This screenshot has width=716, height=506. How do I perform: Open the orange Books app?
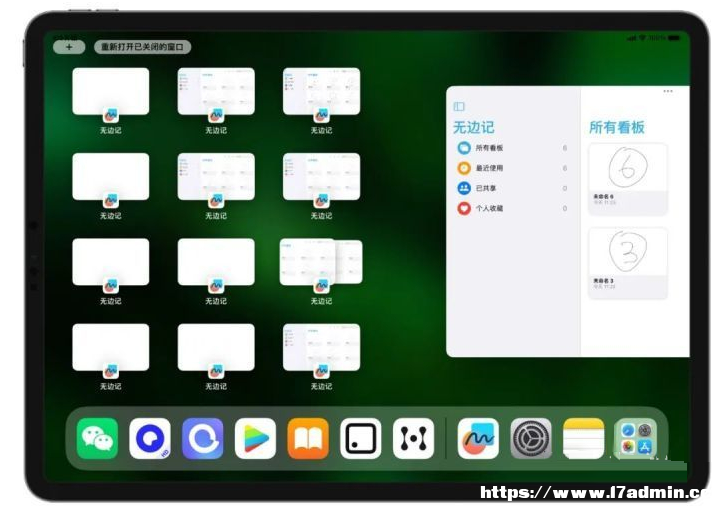[x=308, y=438]
